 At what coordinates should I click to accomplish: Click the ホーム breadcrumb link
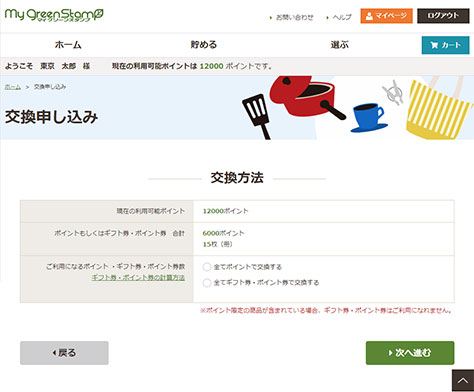(13, 87)
